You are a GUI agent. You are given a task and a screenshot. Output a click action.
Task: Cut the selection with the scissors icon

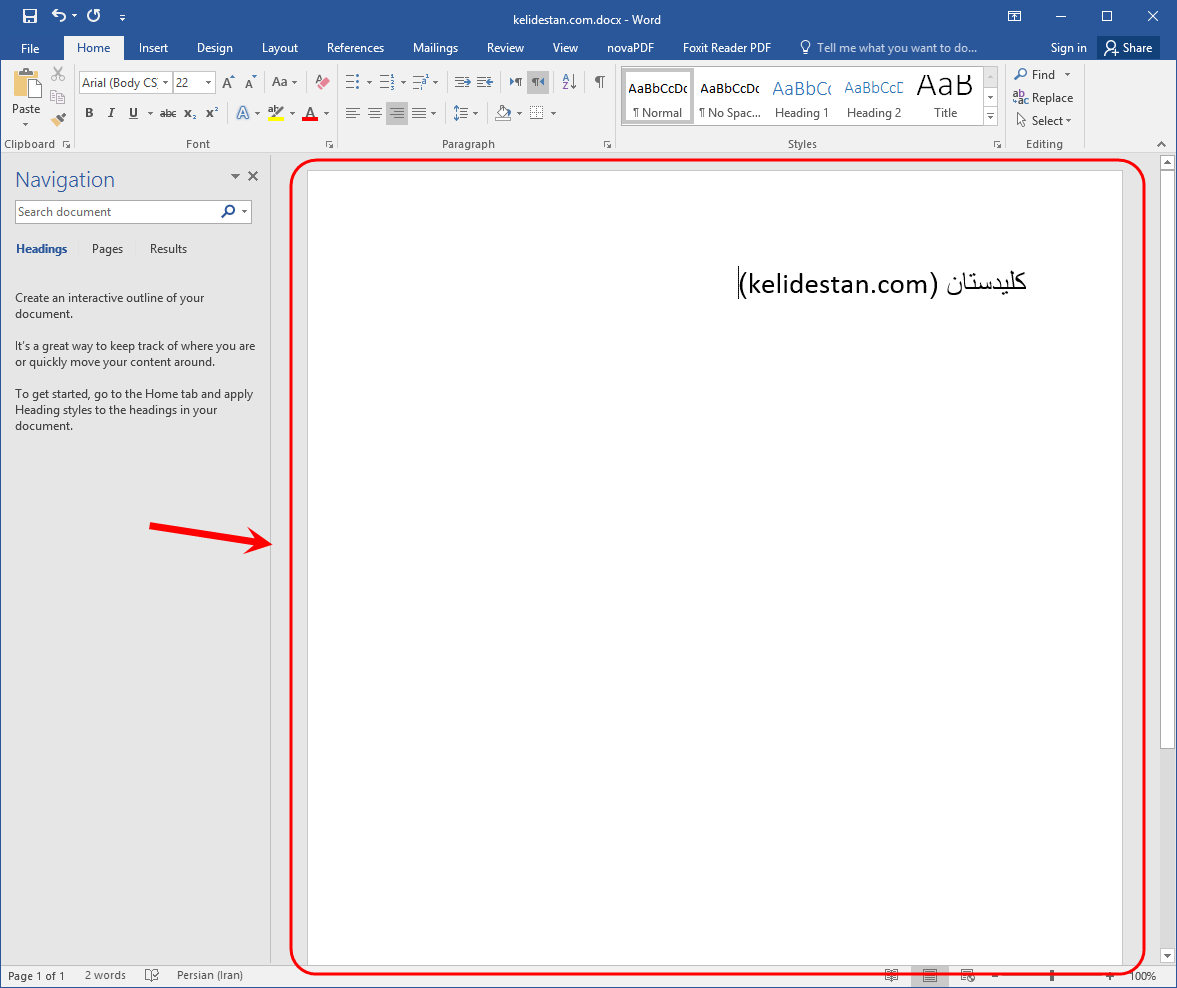coord(58,74)
